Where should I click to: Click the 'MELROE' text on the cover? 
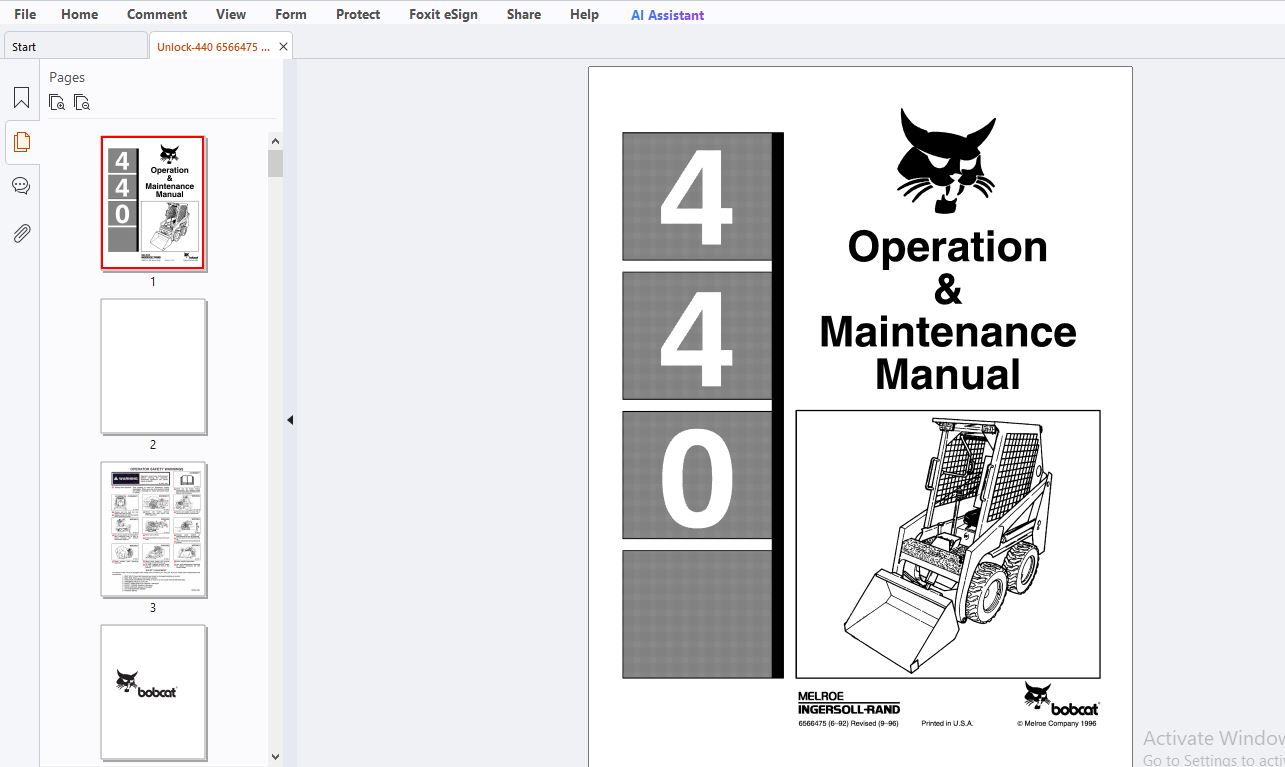[821, 696]
